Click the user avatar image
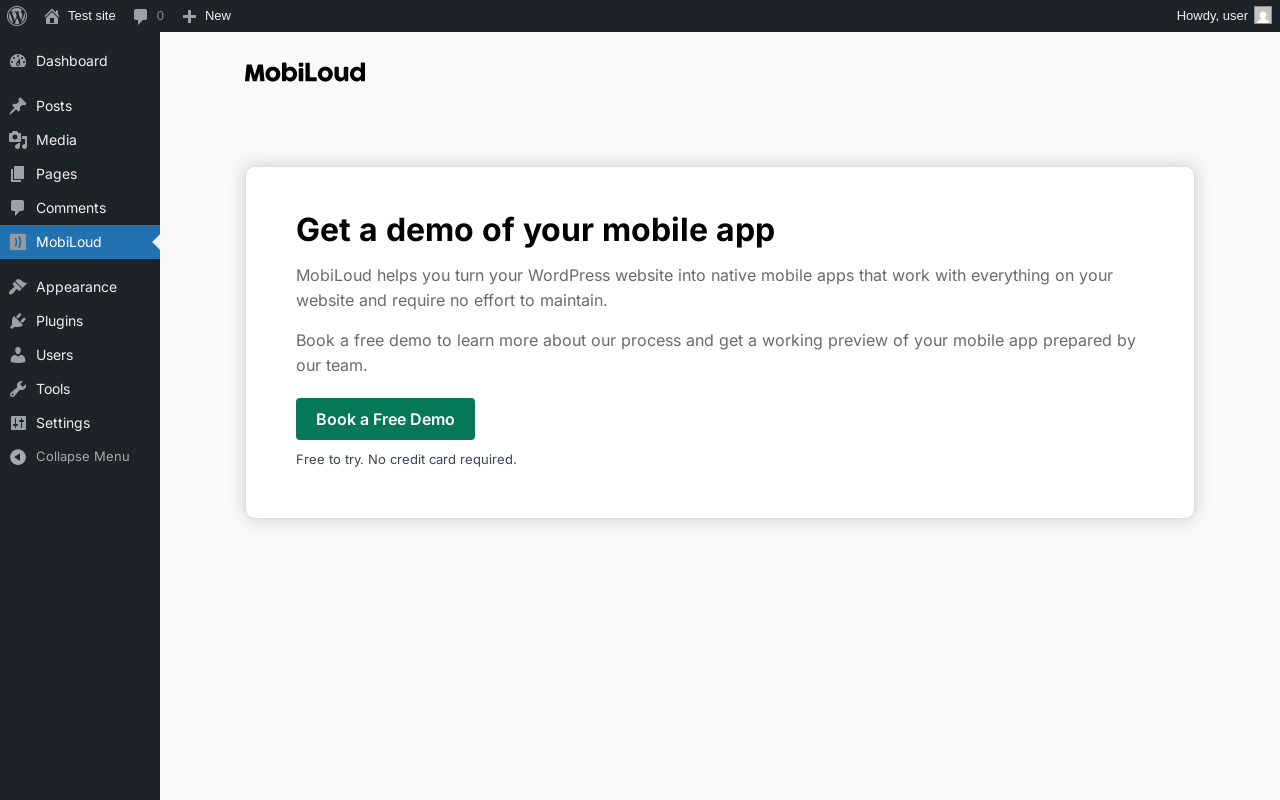The image size is (1280, 800). coord(1263,16)
